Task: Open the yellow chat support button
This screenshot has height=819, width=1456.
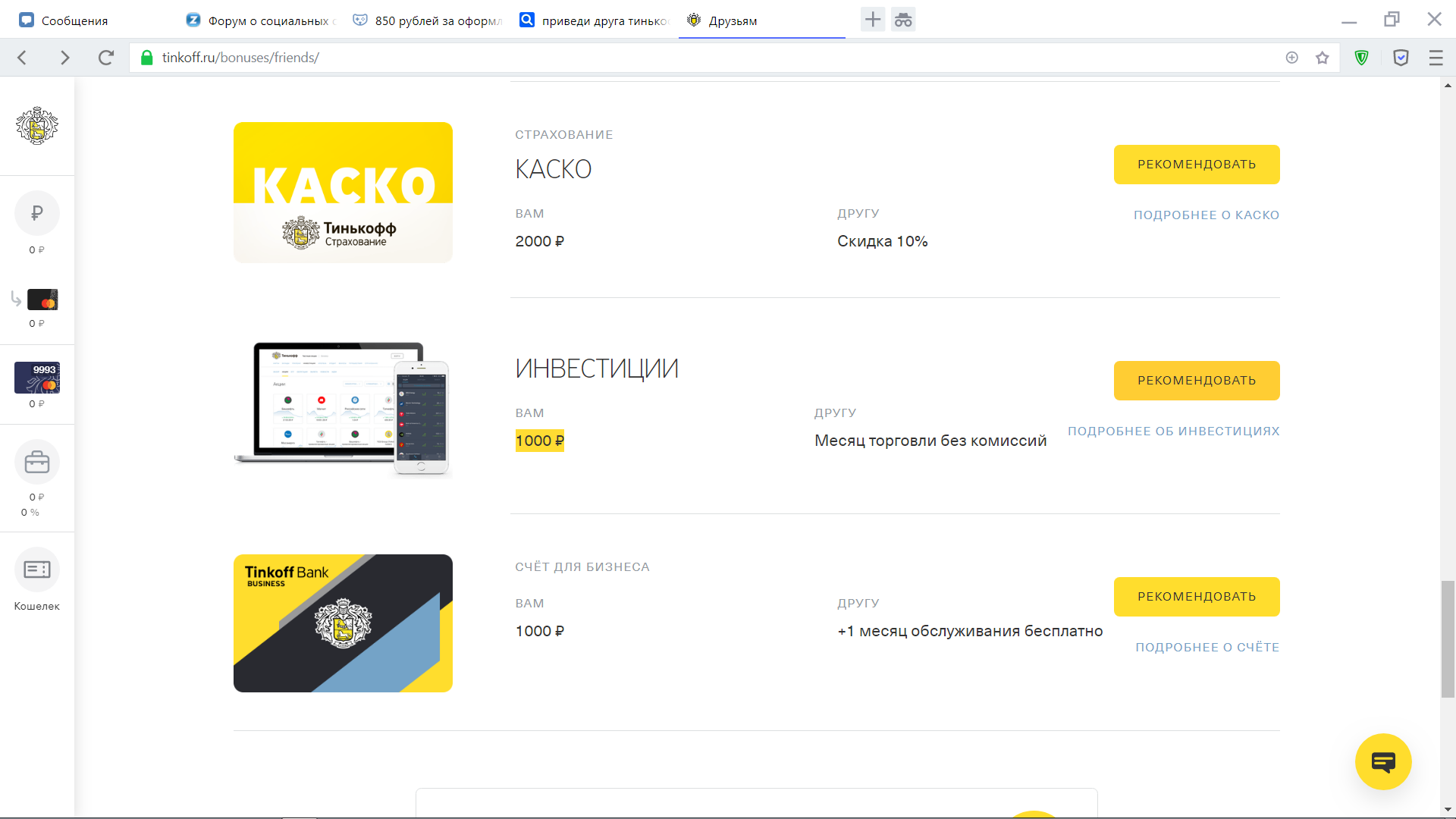Action: coord(1383,762)
